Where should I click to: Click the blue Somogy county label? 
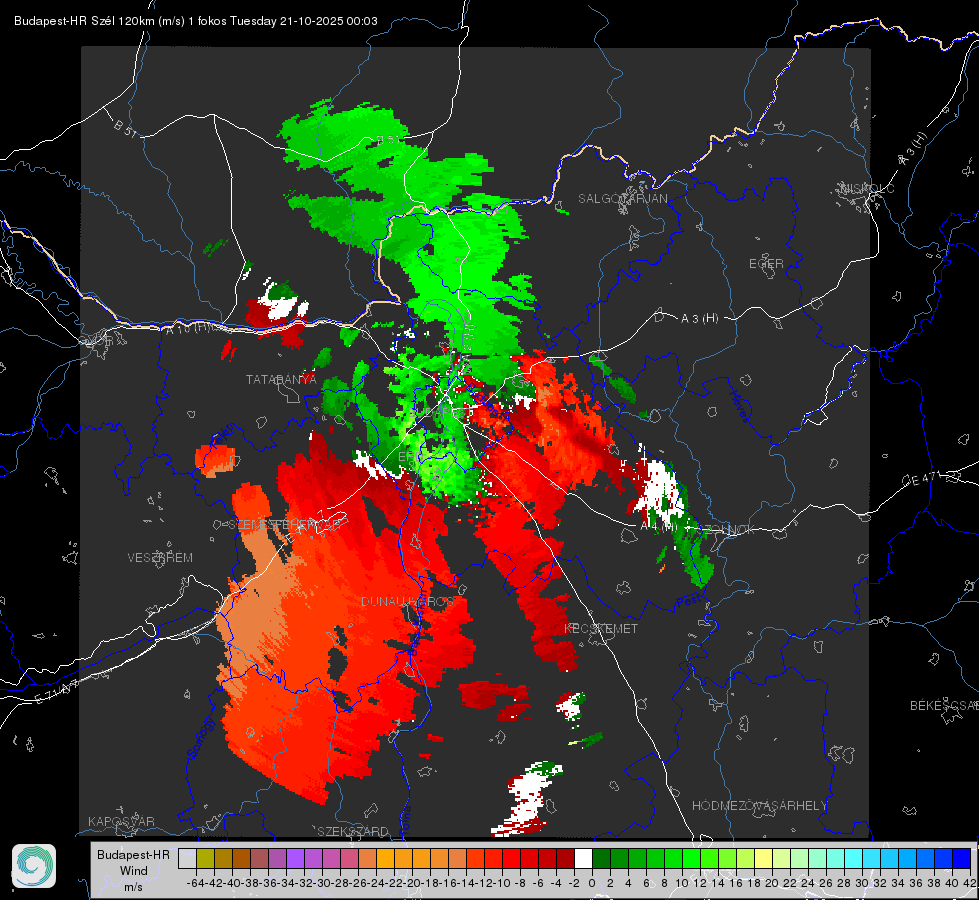[202, 738]
